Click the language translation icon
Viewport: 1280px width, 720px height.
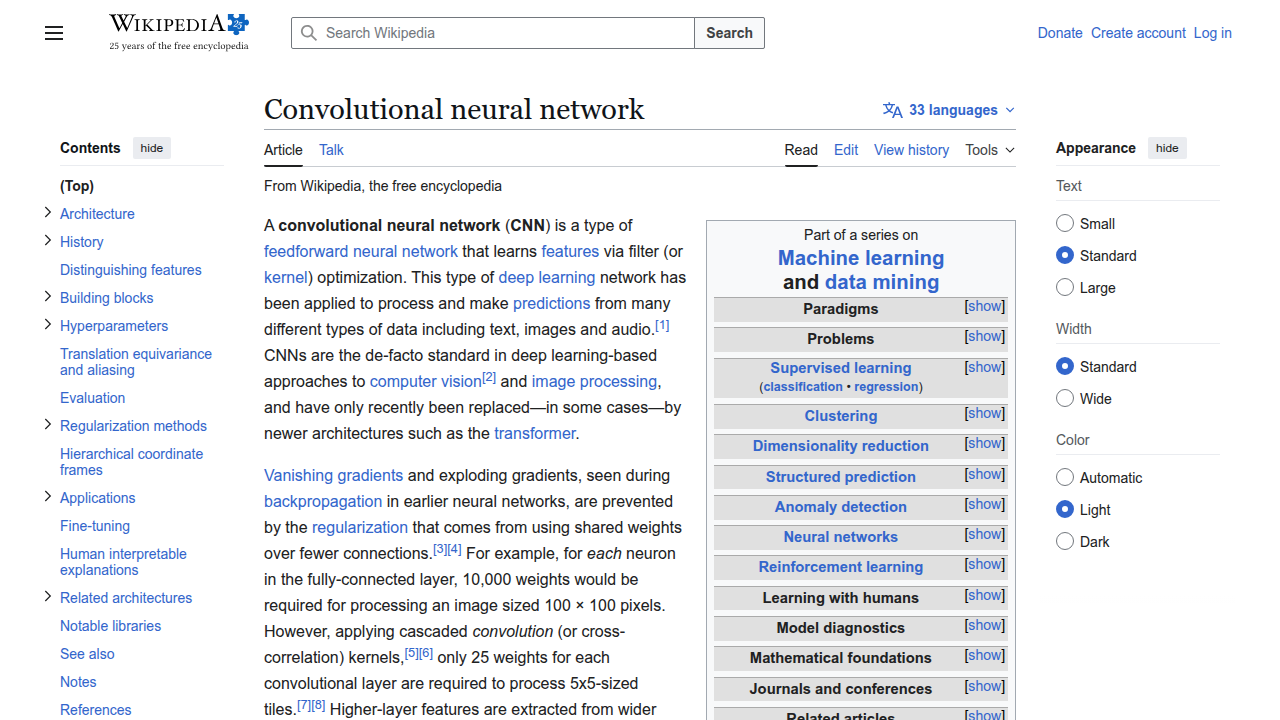click(x=893, y=110)
